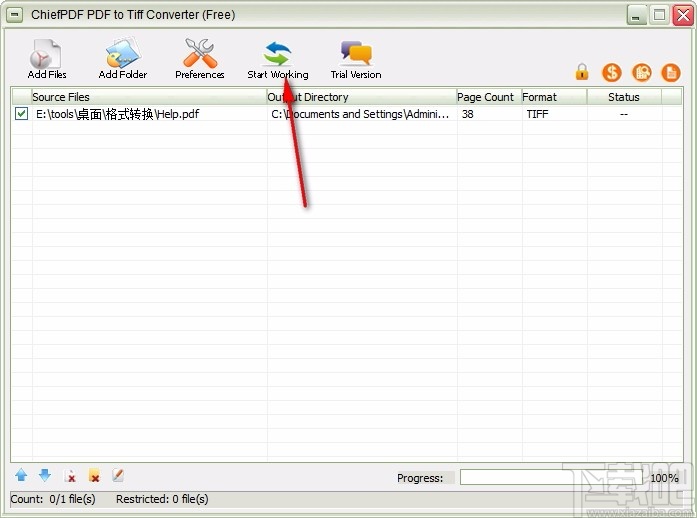Viewport: 697px width, 518px height.
Task: Uncheck the Help.pdf row checkbox
Action: pyautogui.click(x=21, y=114)
